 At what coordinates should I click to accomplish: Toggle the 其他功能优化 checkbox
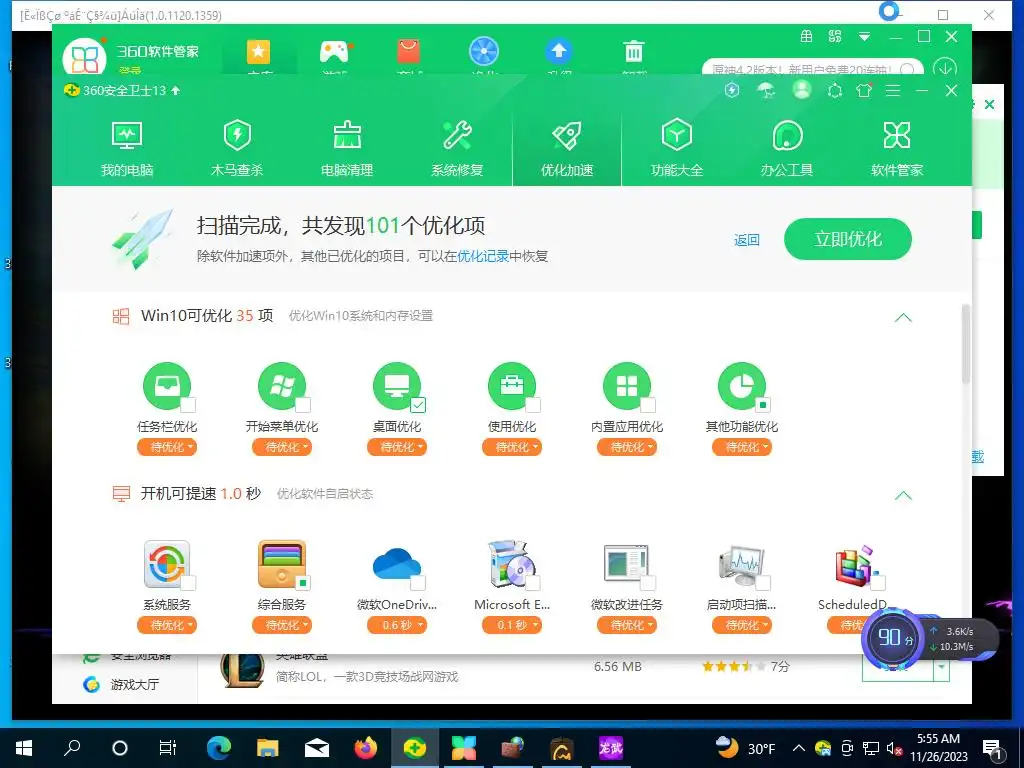pyautogui.click(x=763, y=405)
